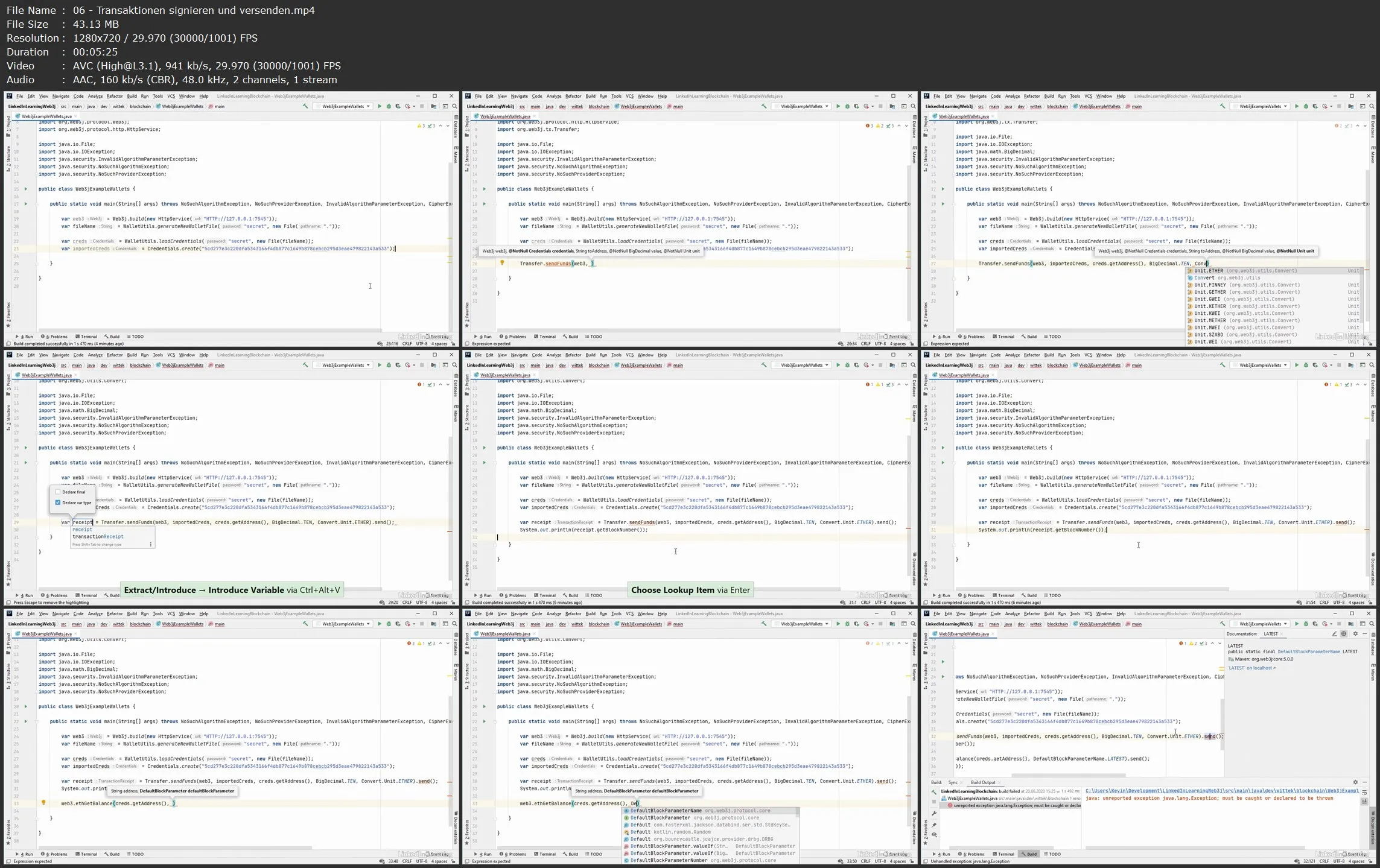Toggle the eye view-options icon in the Build tool window

(x=934, y=835)
